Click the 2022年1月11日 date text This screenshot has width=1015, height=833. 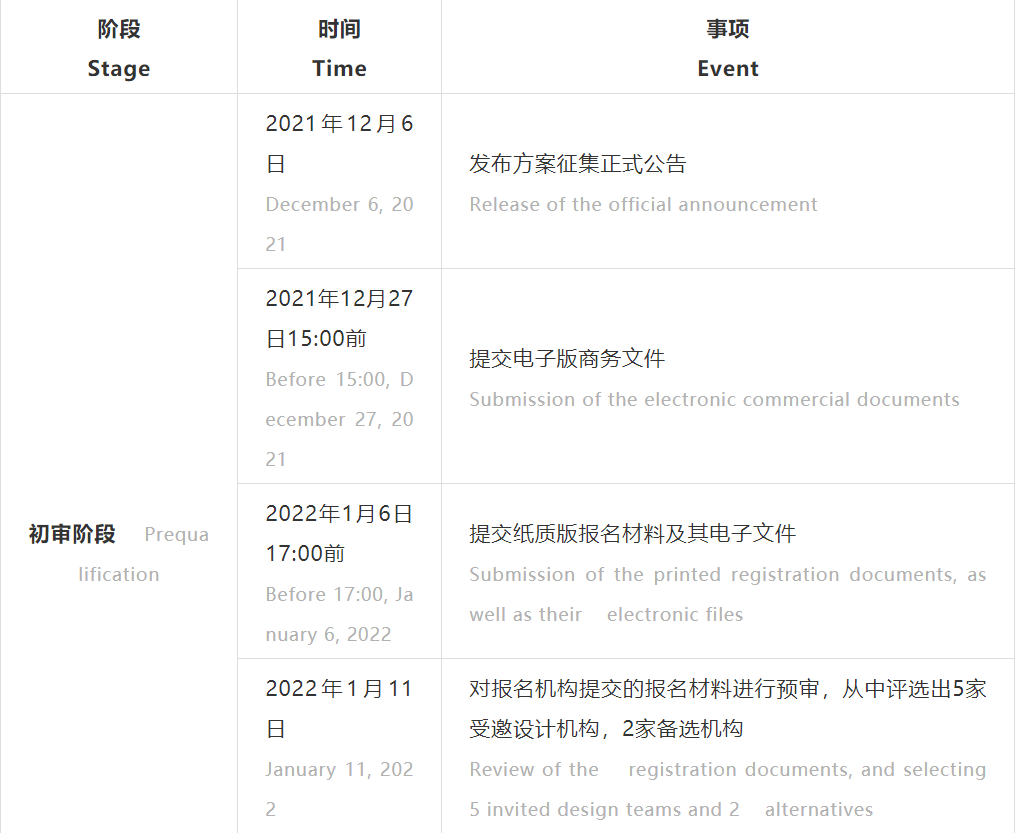tap(339, 708)
